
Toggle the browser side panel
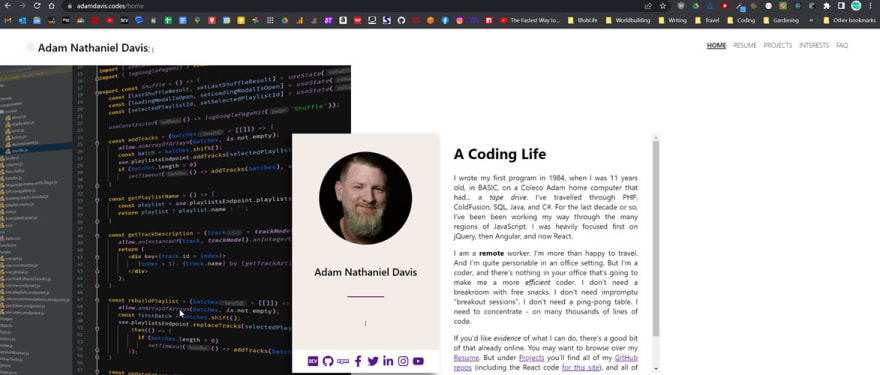point(841,6)
